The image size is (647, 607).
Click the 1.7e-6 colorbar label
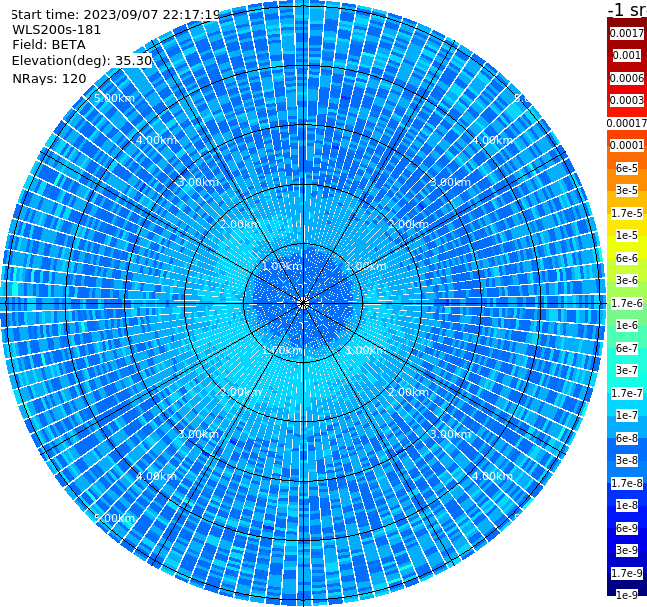627,303
